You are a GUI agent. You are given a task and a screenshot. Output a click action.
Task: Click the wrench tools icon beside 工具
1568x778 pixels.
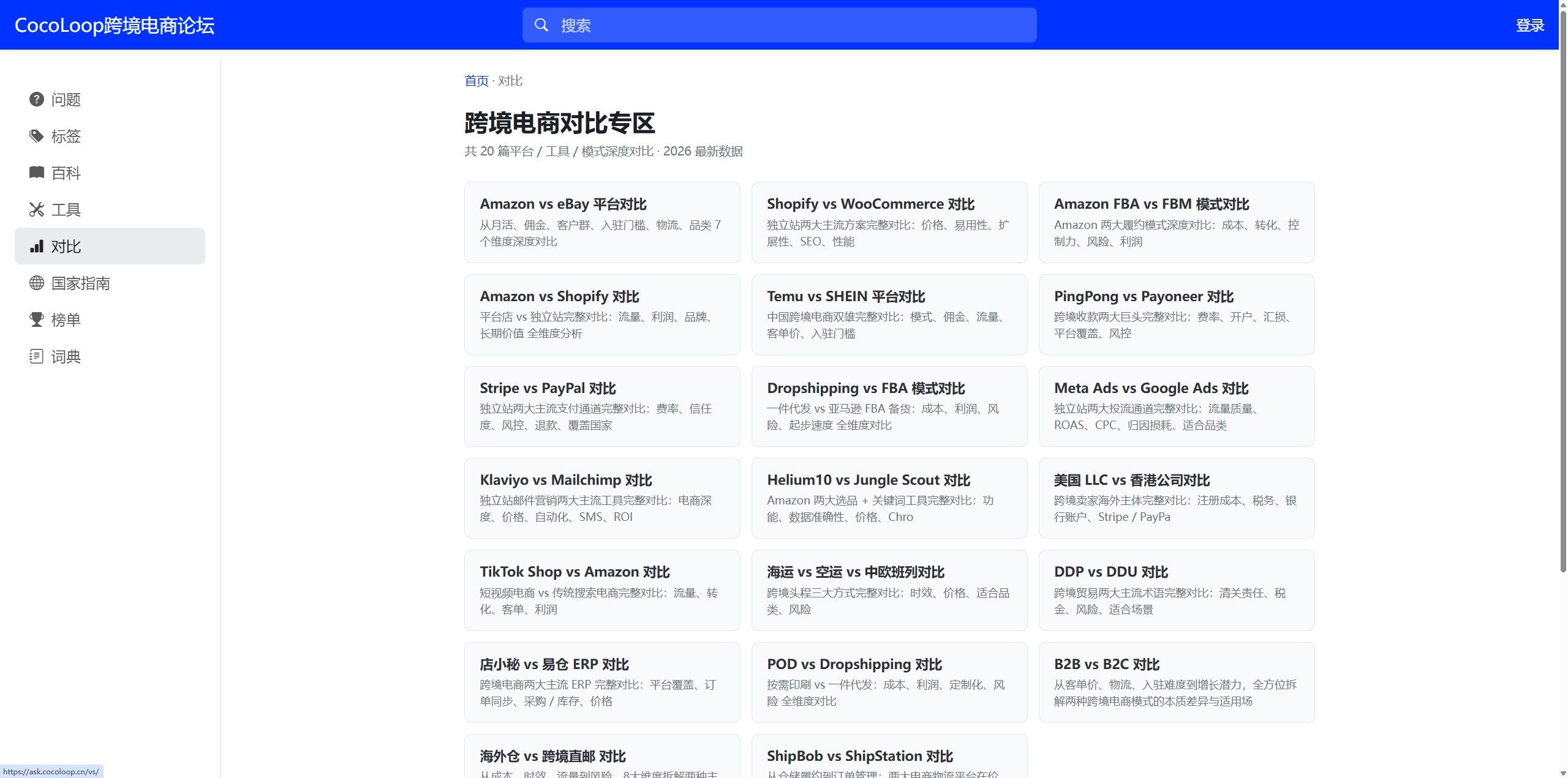[x=37, y=209]
